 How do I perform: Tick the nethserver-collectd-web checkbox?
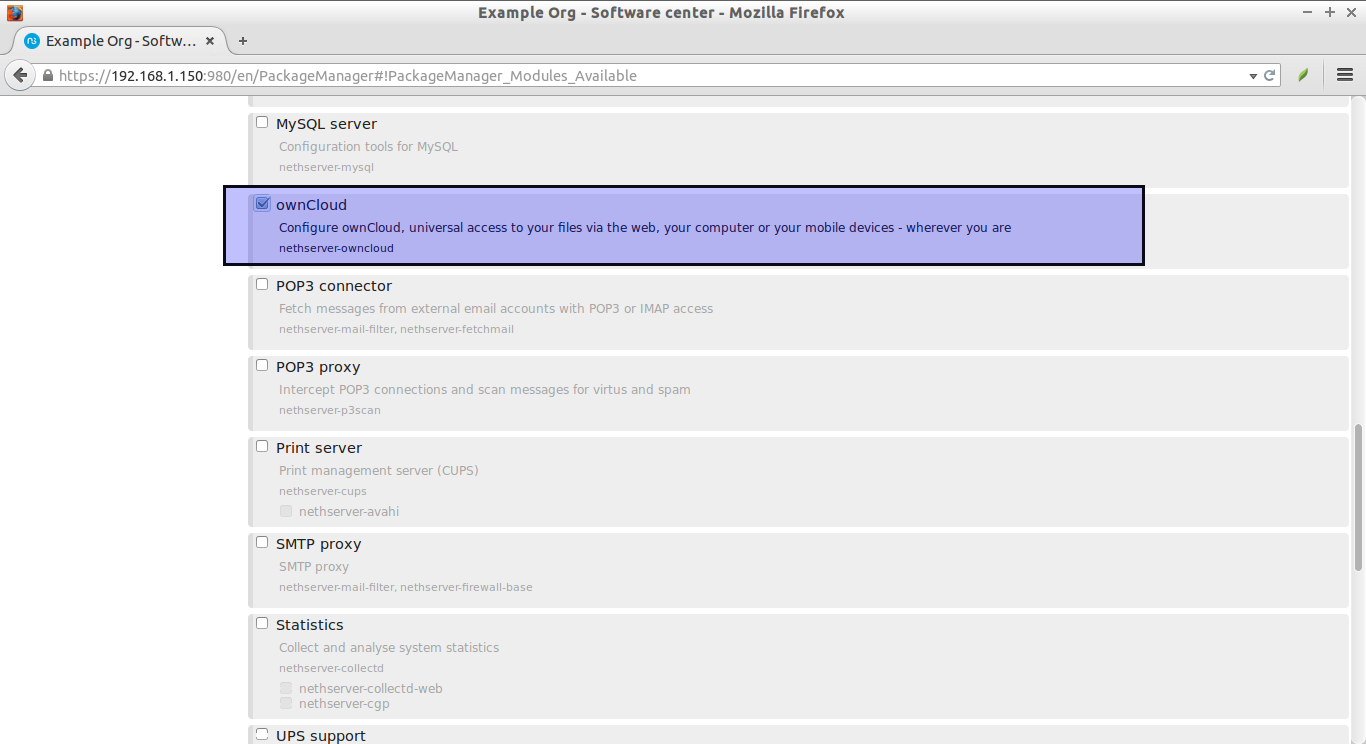pyautogui.click(x=286, y=688)
